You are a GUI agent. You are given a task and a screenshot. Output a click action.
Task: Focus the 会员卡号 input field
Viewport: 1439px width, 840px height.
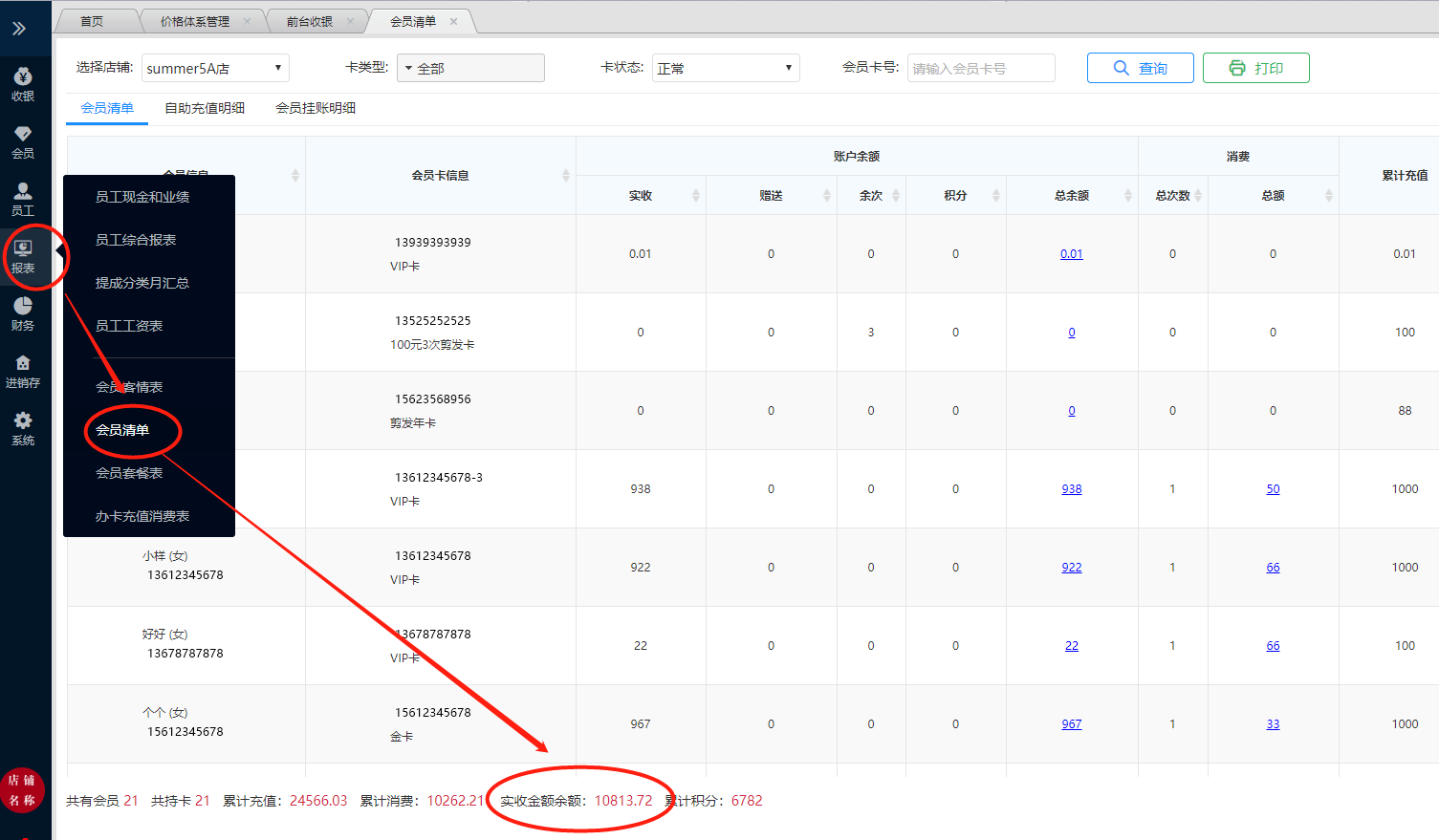(981, 68)
